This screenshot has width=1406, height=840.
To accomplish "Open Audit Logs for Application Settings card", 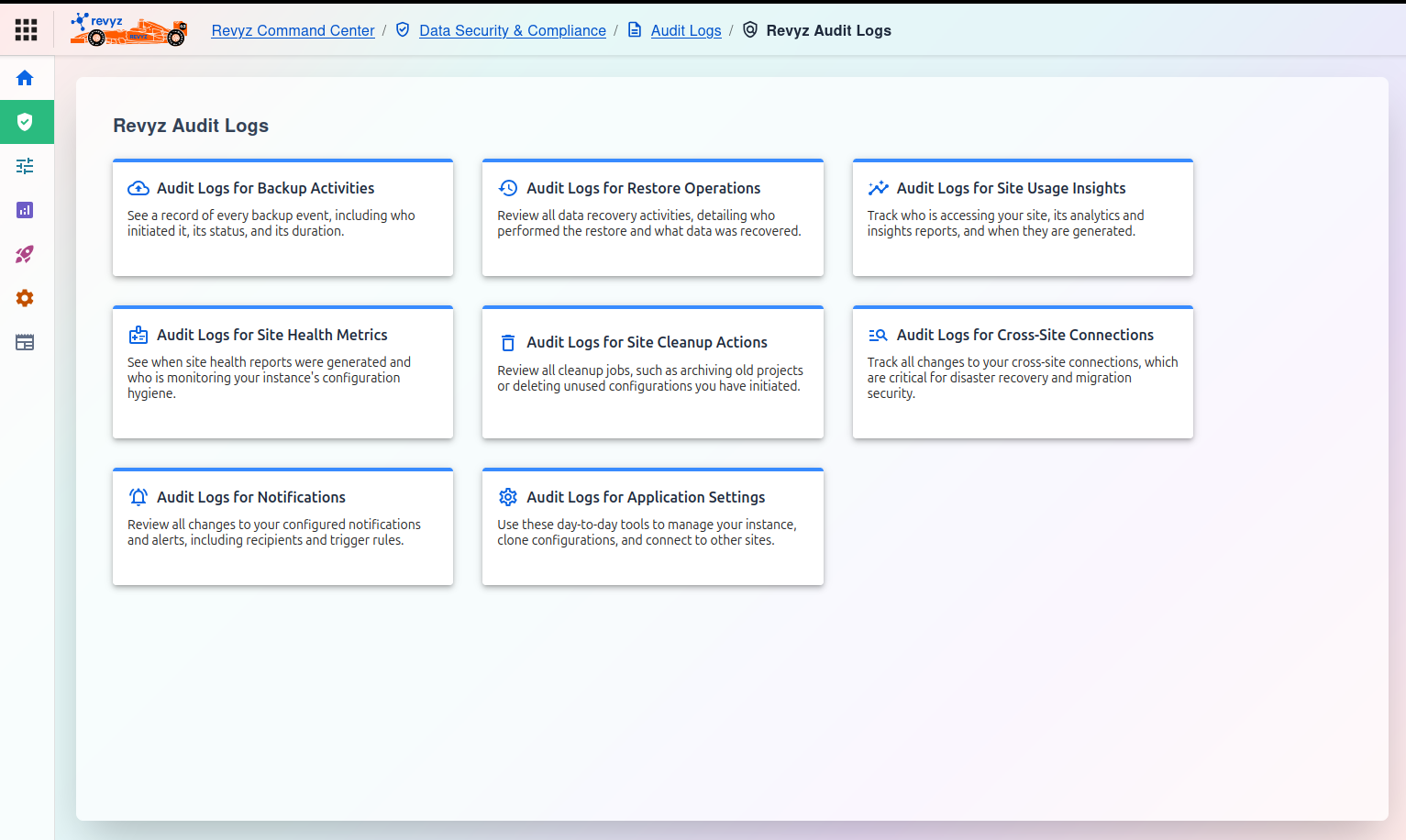I will click(652, 527).
